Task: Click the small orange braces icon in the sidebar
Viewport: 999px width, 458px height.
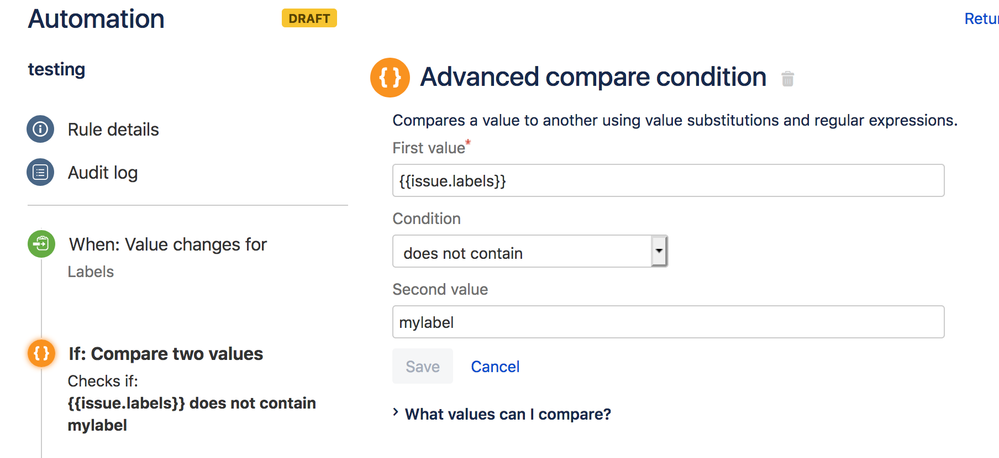Action: (x=41, y=354)
